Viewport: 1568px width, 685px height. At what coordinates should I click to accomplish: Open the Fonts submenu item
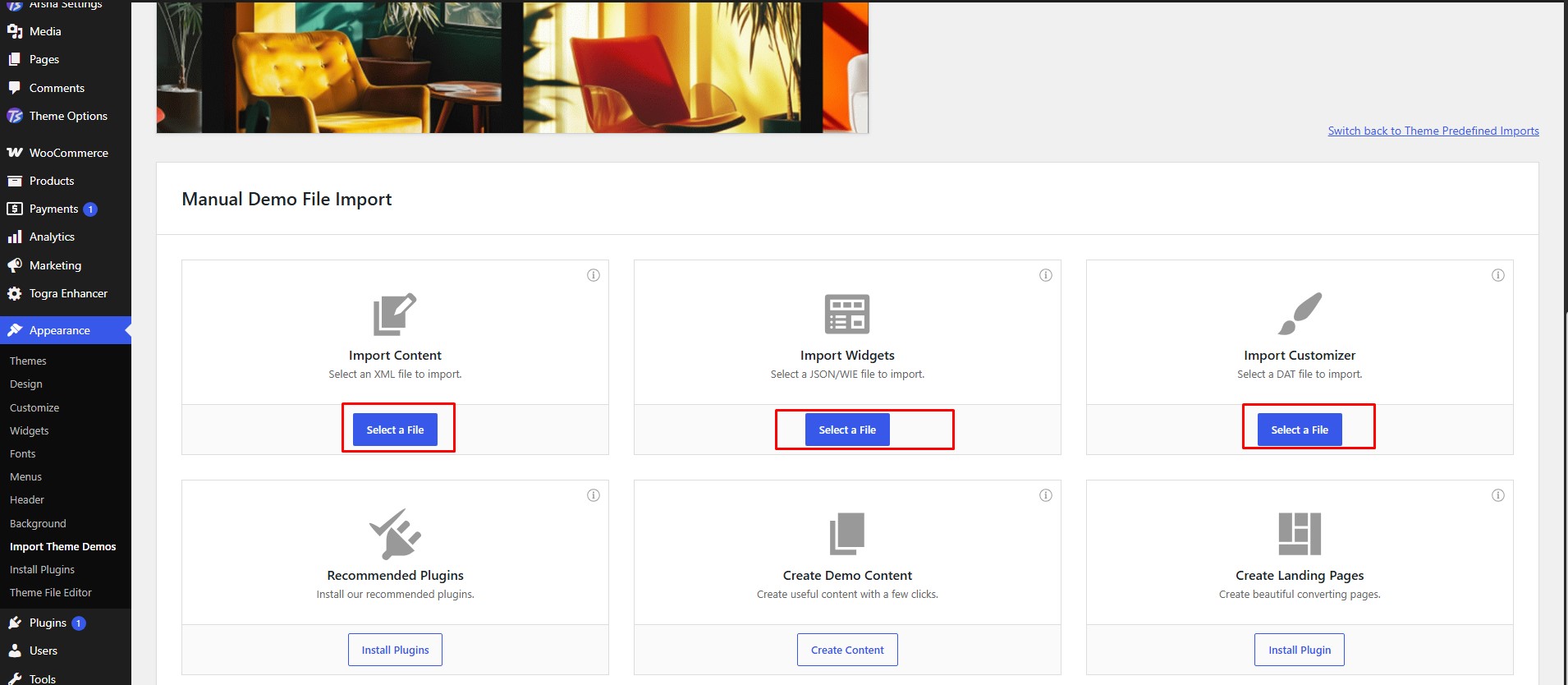[23, 453]
